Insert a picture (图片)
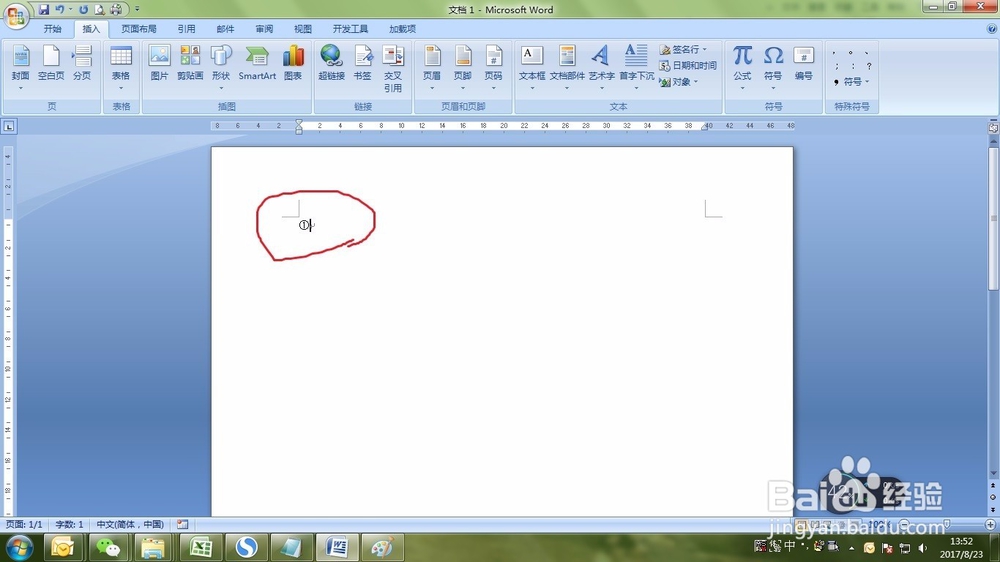1000x562 pixels. click(x=159, y=64)
